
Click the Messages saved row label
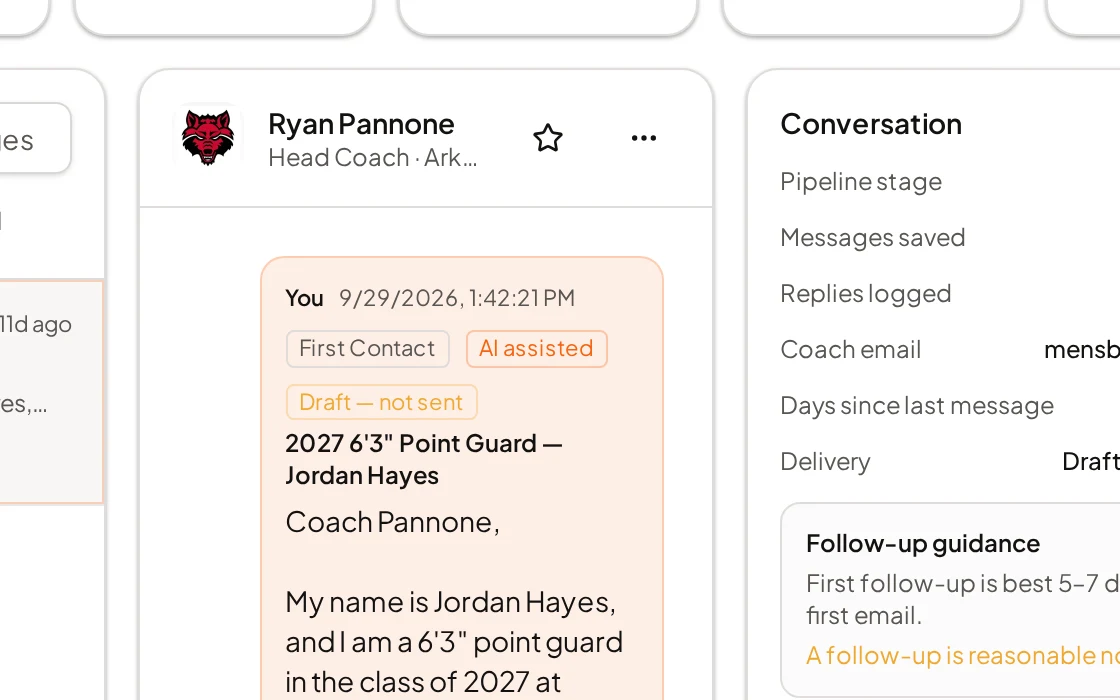[x=872, y=237]
